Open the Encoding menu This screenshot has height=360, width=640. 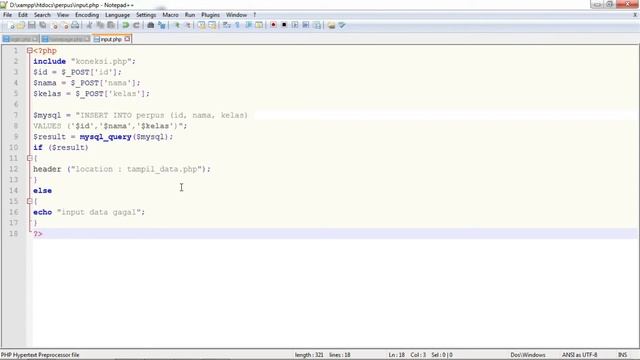[x=87, y=15]
